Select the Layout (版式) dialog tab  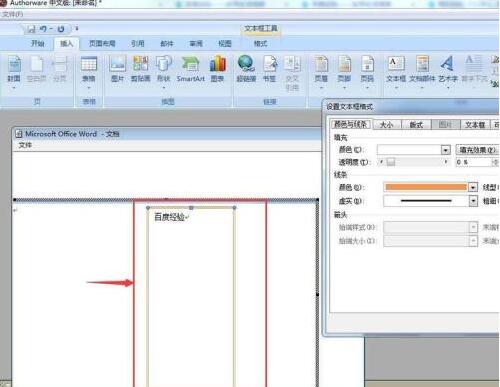[416, 125]
